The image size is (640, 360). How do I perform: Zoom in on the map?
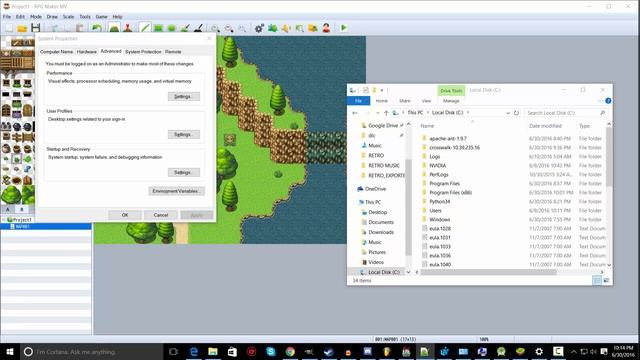[x=215, y=28]
